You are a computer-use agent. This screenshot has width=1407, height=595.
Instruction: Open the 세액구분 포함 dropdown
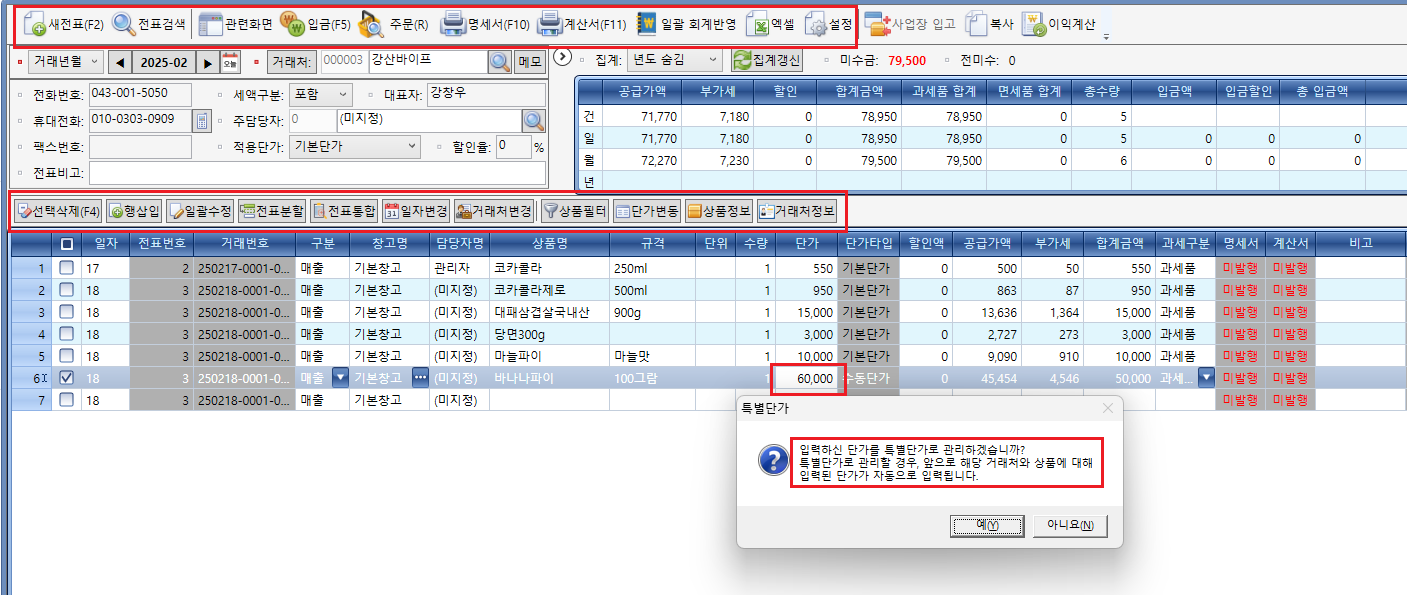320,94
